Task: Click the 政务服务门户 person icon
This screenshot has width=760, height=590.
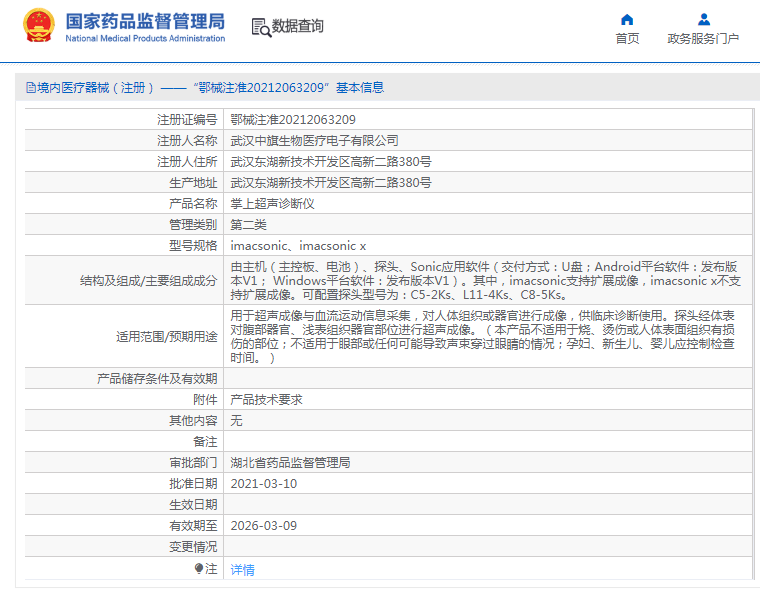Action: (x=703, y=19)
